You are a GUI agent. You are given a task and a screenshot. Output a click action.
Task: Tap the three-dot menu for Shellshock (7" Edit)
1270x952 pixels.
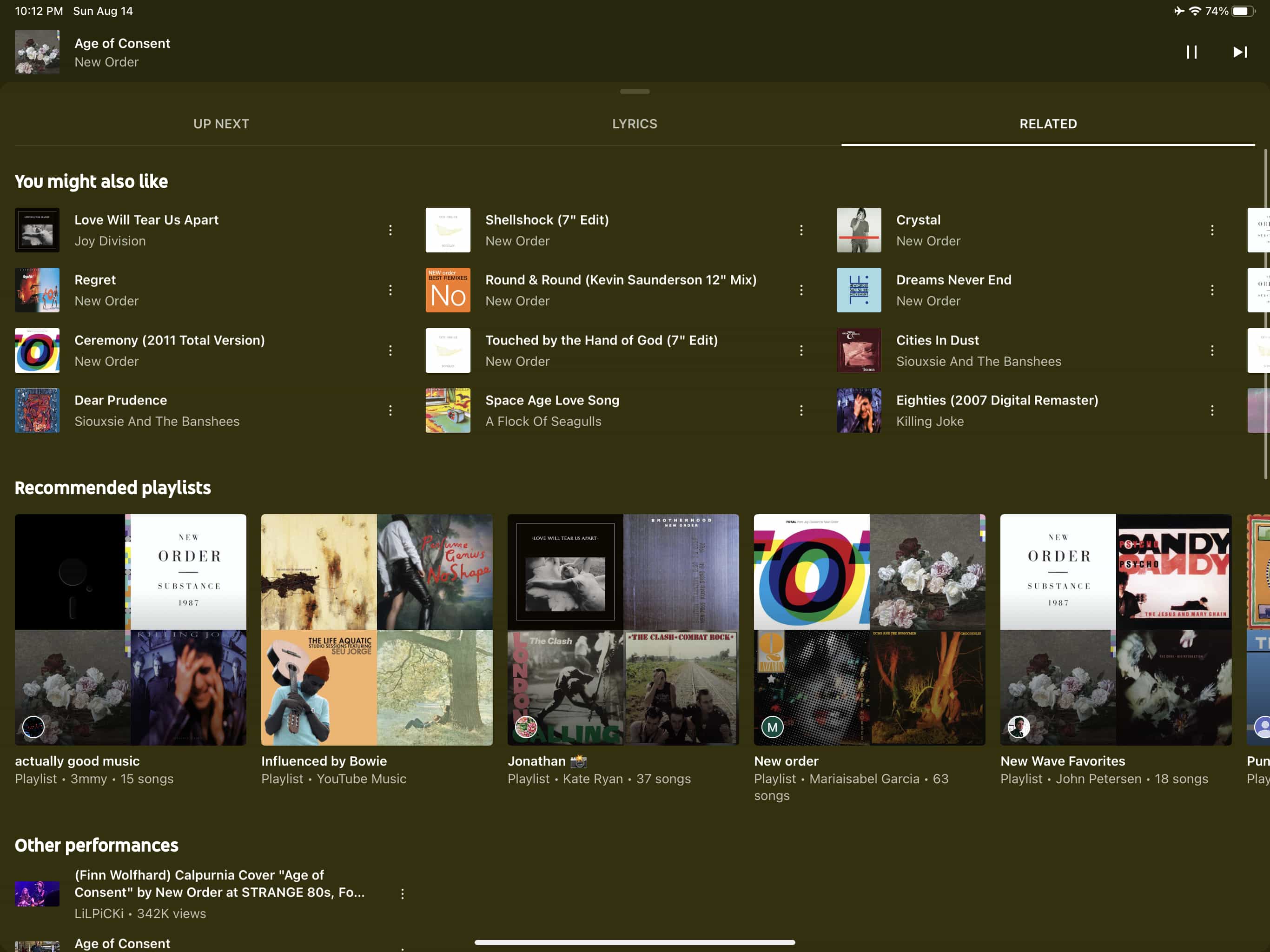click(801, 230)
